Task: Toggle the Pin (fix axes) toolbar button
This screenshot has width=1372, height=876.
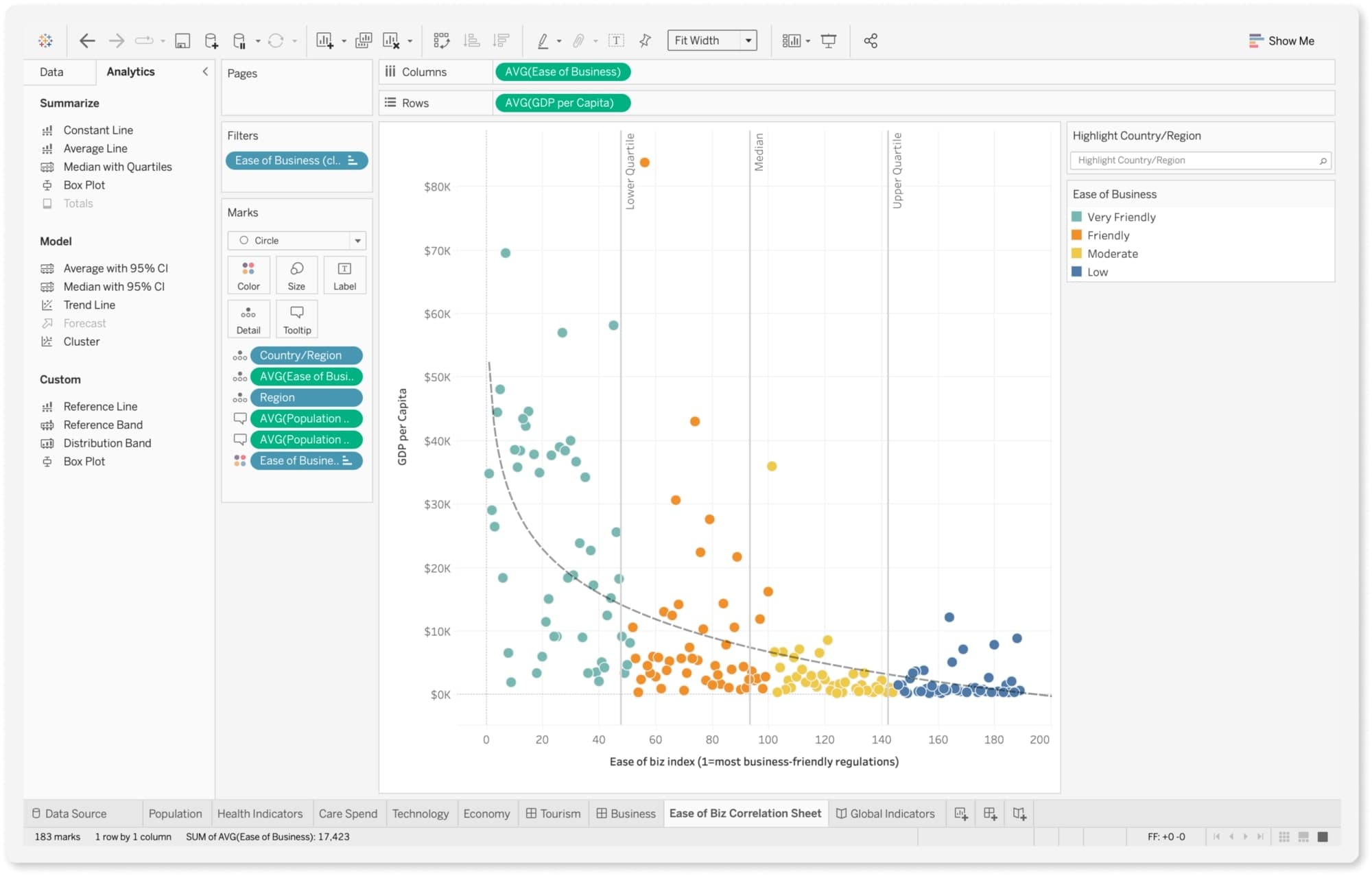Action: (x=645, y=40)
